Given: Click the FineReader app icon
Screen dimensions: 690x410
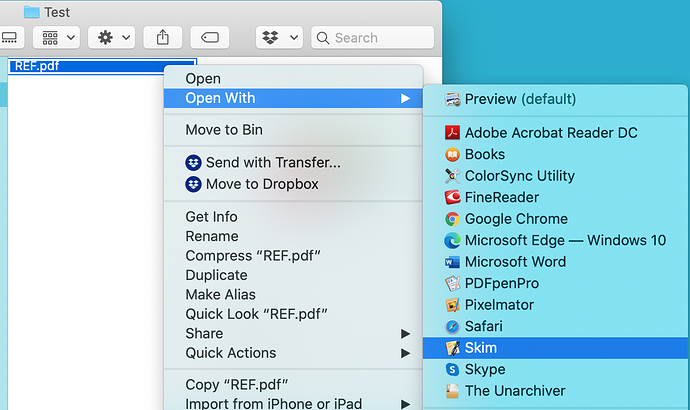Looking at the screenshot, I should tap(452, 198).
